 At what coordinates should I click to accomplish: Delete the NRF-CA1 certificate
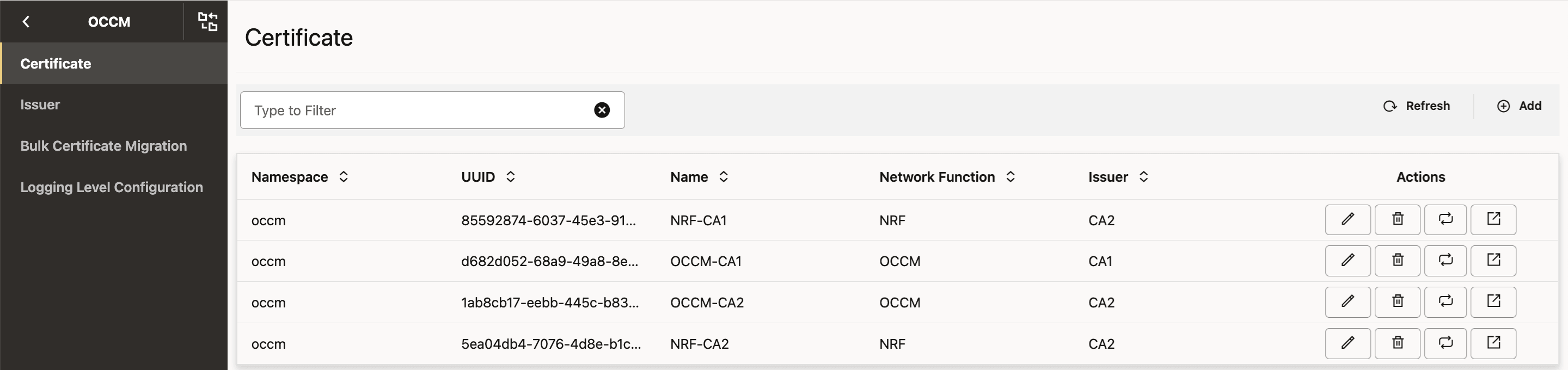(x=1398, y=220)
